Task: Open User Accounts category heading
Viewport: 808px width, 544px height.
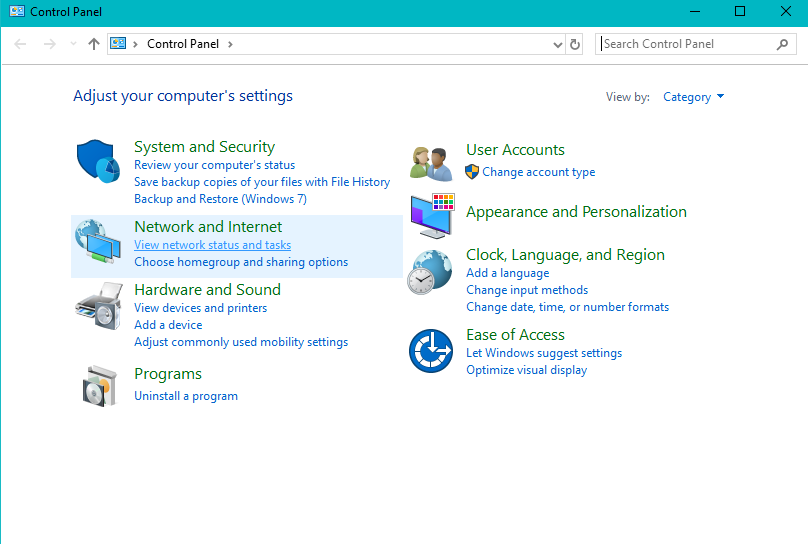Action: [x=515, y=150]
